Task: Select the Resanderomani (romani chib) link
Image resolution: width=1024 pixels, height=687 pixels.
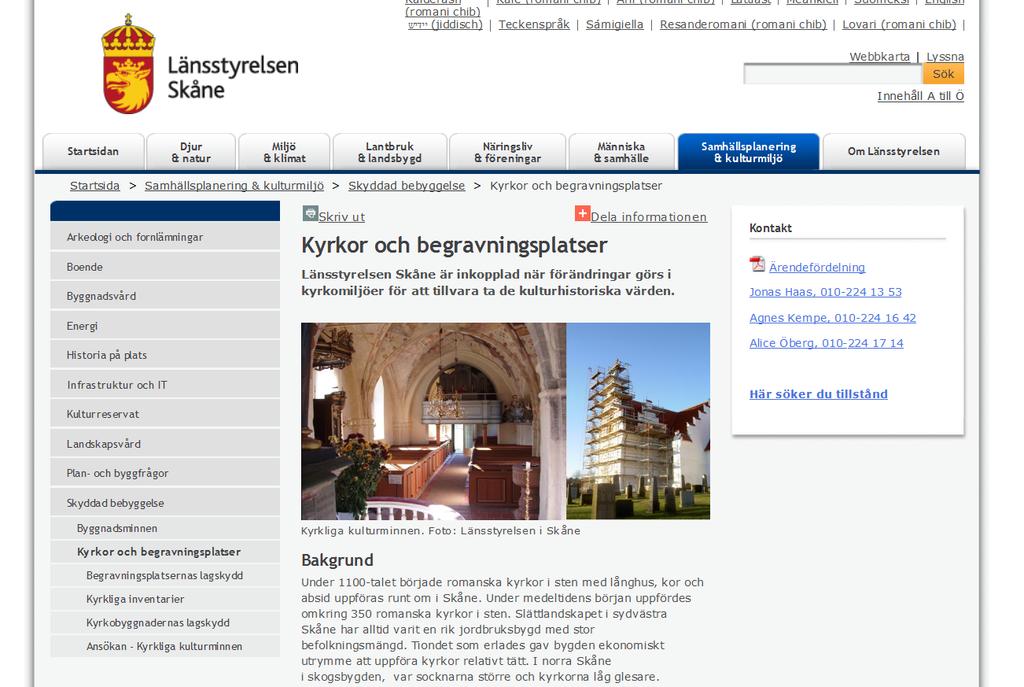Action: (x=743, y=25)
